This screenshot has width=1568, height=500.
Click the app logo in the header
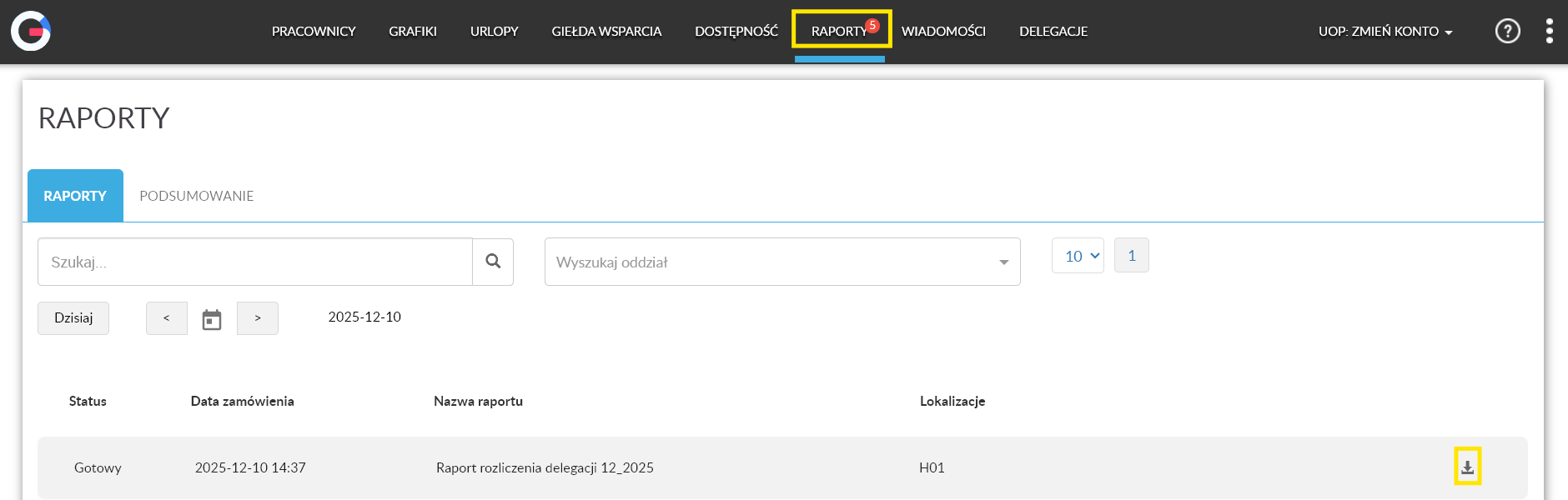click(31, 31)
